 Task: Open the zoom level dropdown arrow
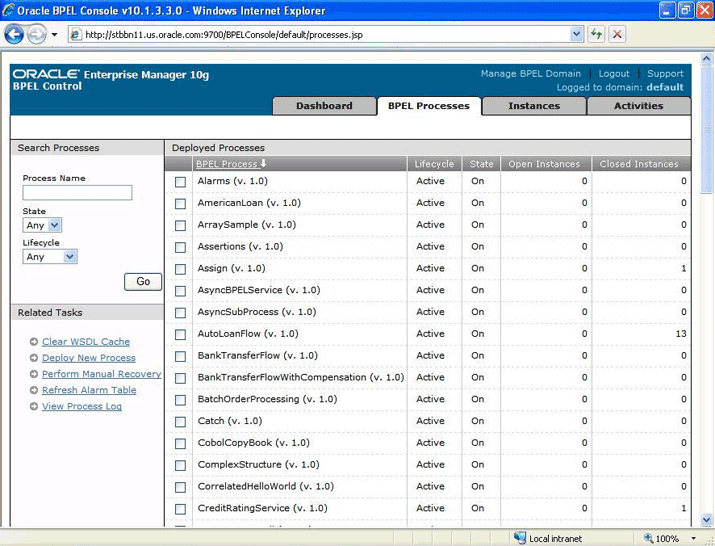click(694, 539)
